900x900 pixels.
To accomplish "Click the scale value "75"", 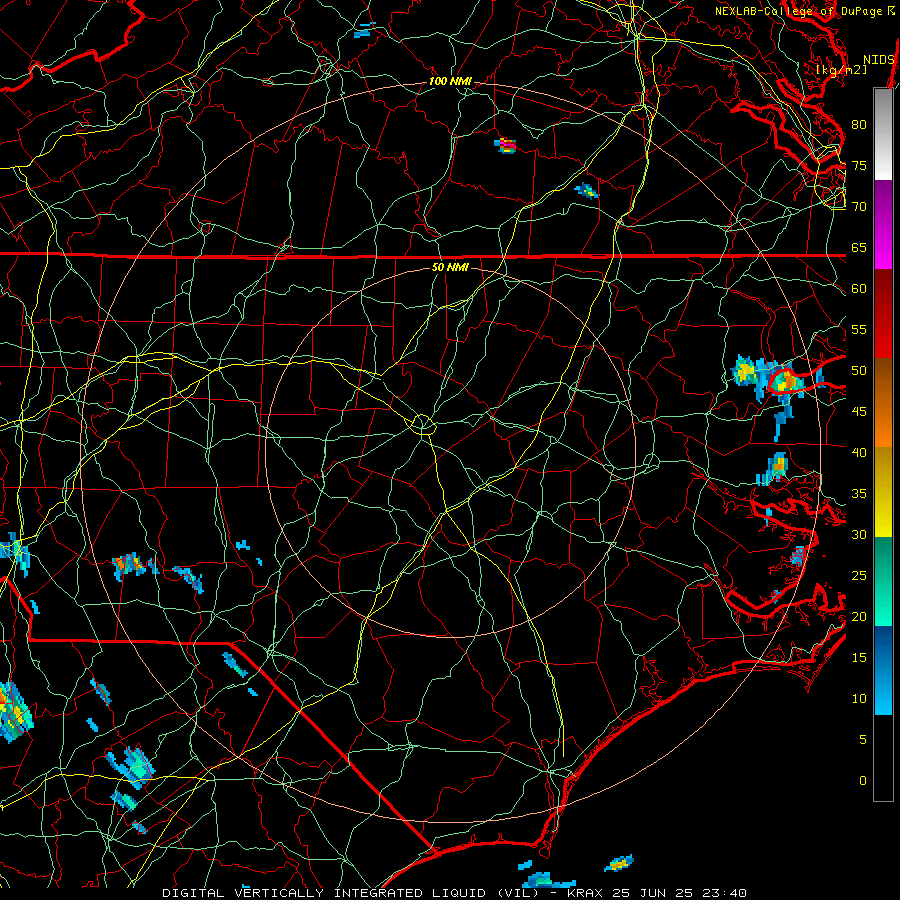I will click(859, 165).
